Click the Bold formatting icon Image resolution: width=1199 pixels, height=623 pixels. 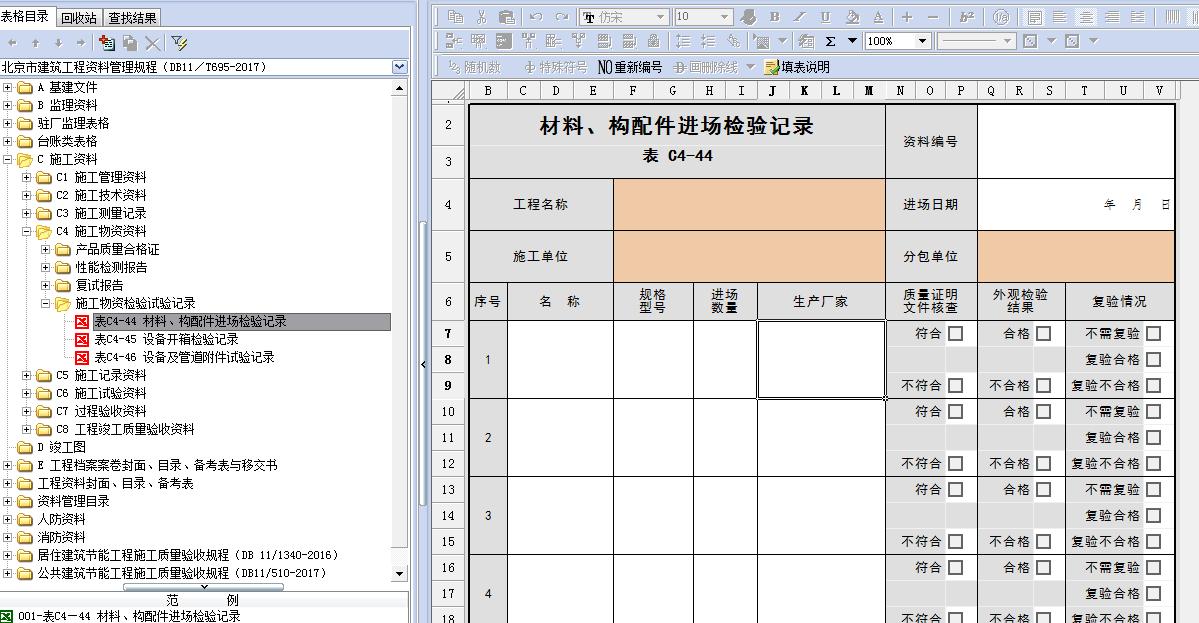coord(774,17)
